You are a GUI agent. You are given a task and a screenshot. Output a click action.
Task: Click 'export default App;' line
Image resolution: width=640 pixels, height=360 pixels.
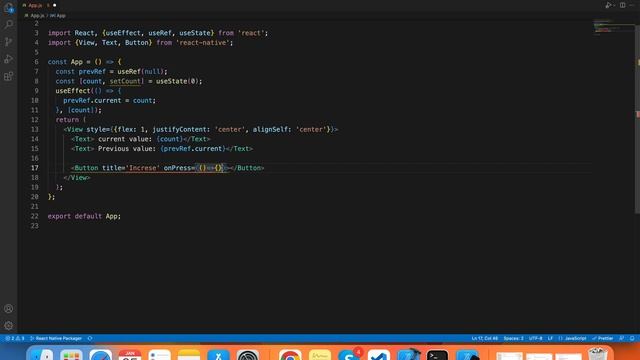tap(84, 216)
